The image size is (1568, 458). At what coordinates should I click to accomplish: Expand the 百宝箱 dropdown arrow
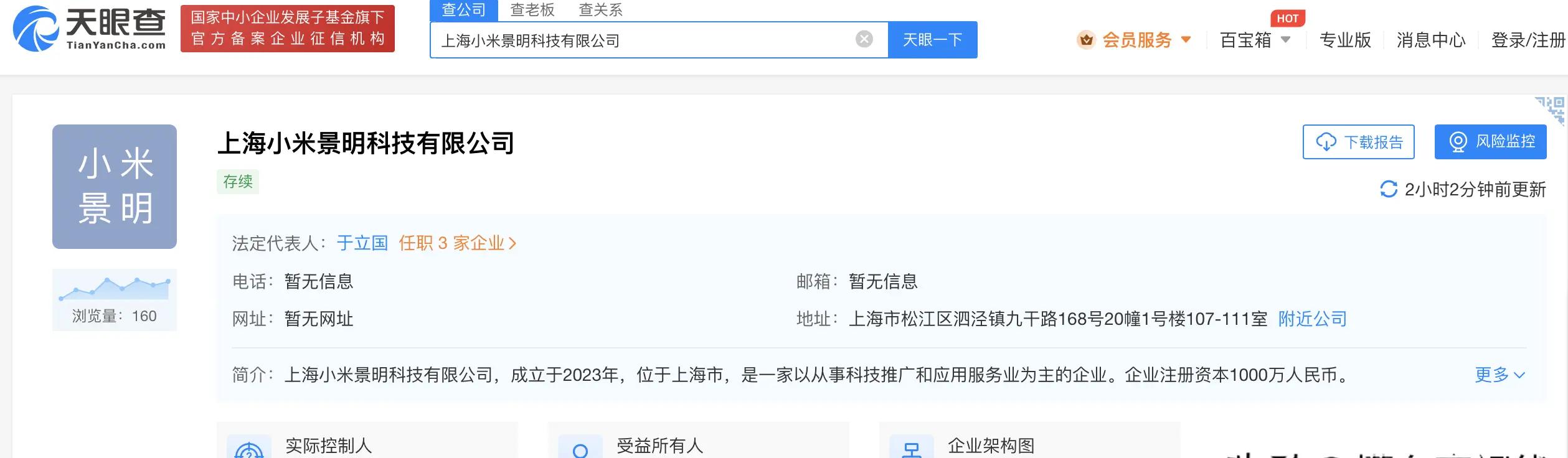point(1285,40)
